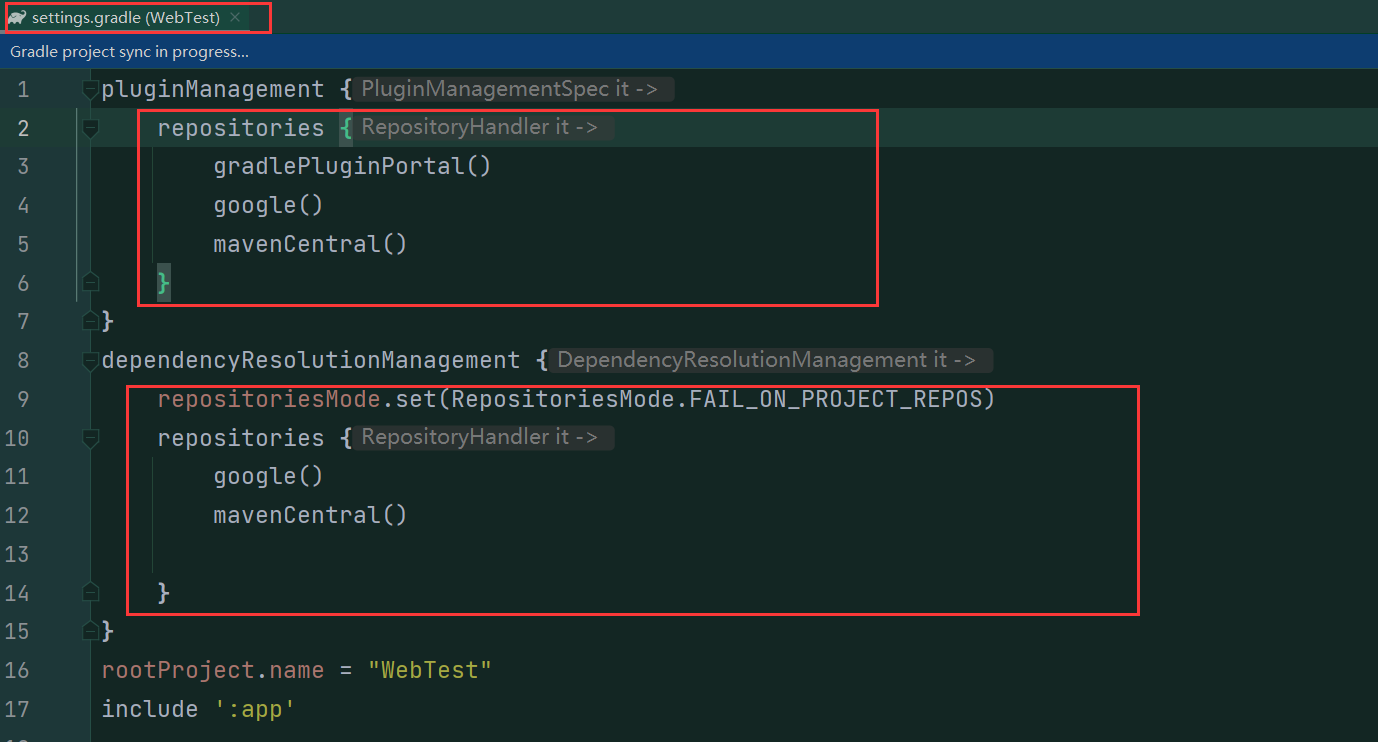The width and height of the screenshot is (1378, 742).
Task: Click line number 9 in gutter
Action: pos(23,399)
